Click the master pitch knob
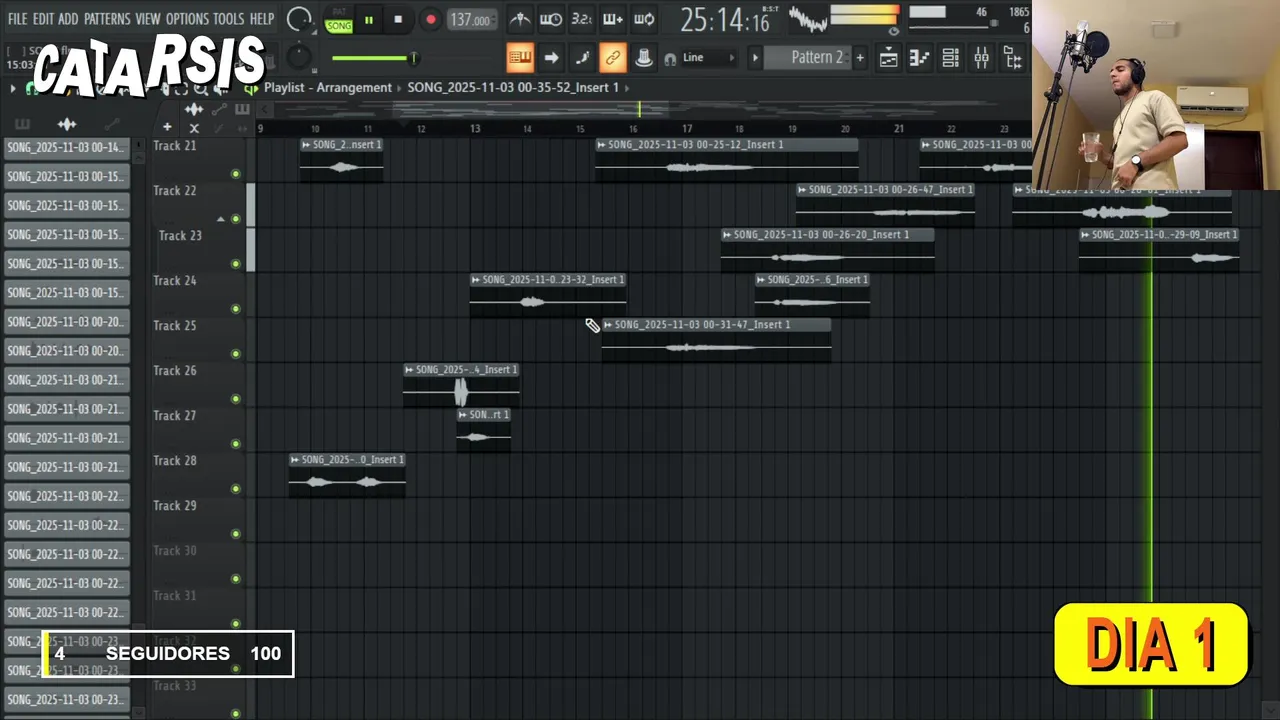 pyautogui.click(x=299, y=58)
